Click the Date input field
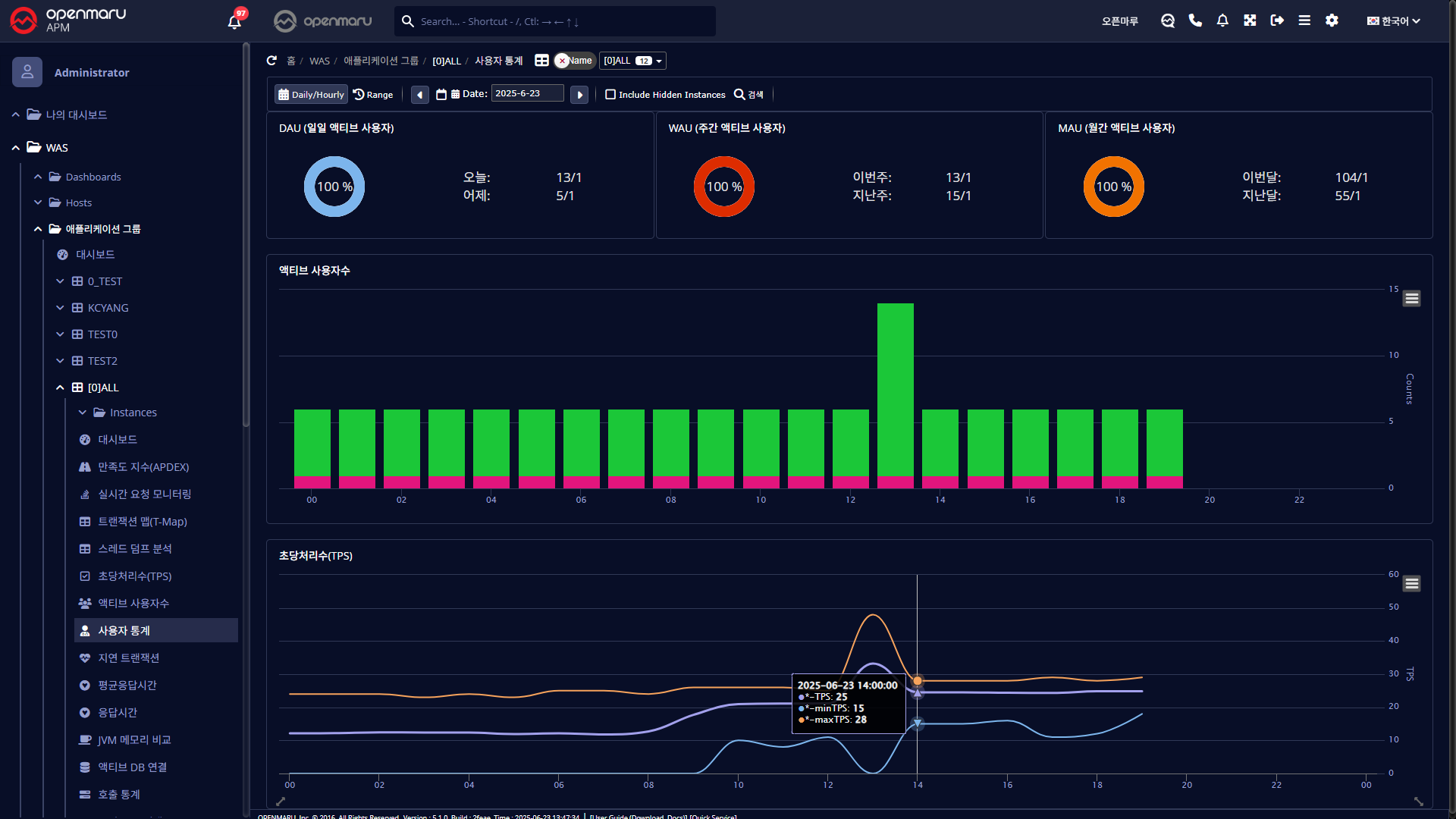The image size is (1456, 819). [527, 93]
